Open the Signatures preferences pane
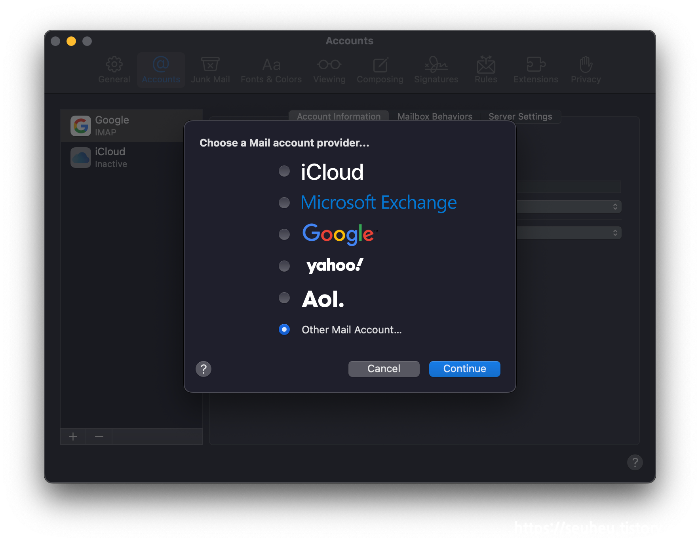This screenshot has height=541, width=700. click(x=436, y=70)
